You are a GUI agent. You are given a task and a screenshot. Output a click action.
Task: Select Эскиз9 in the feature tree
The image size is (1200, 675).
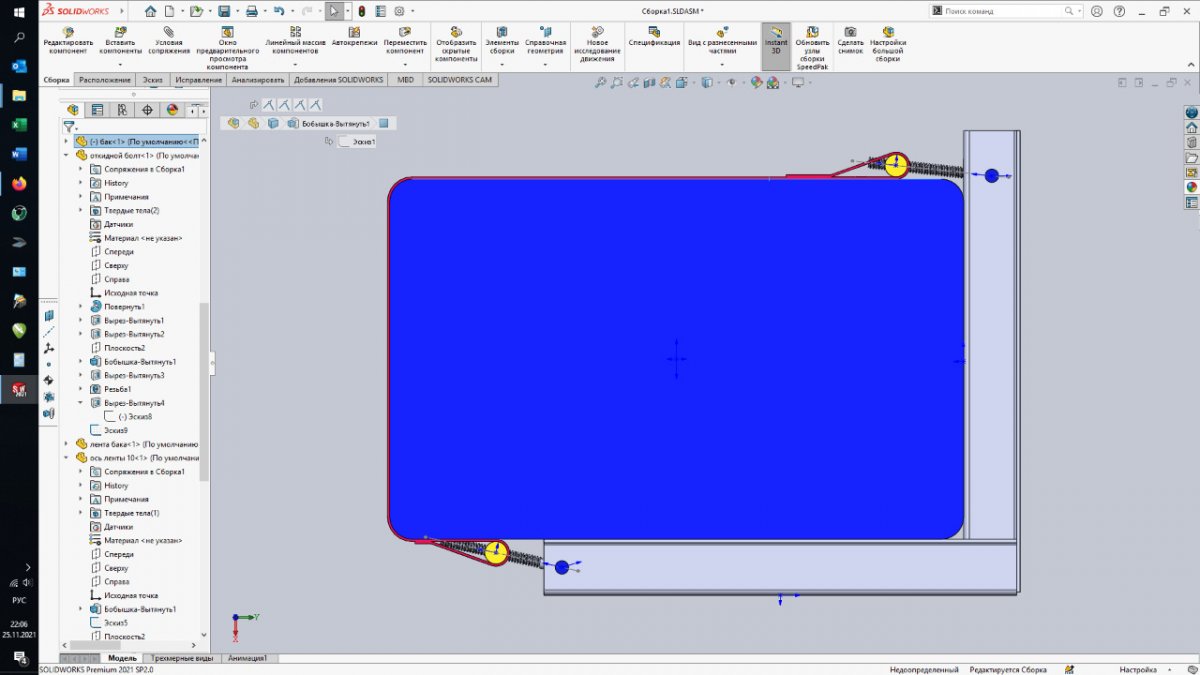(107, 430)
